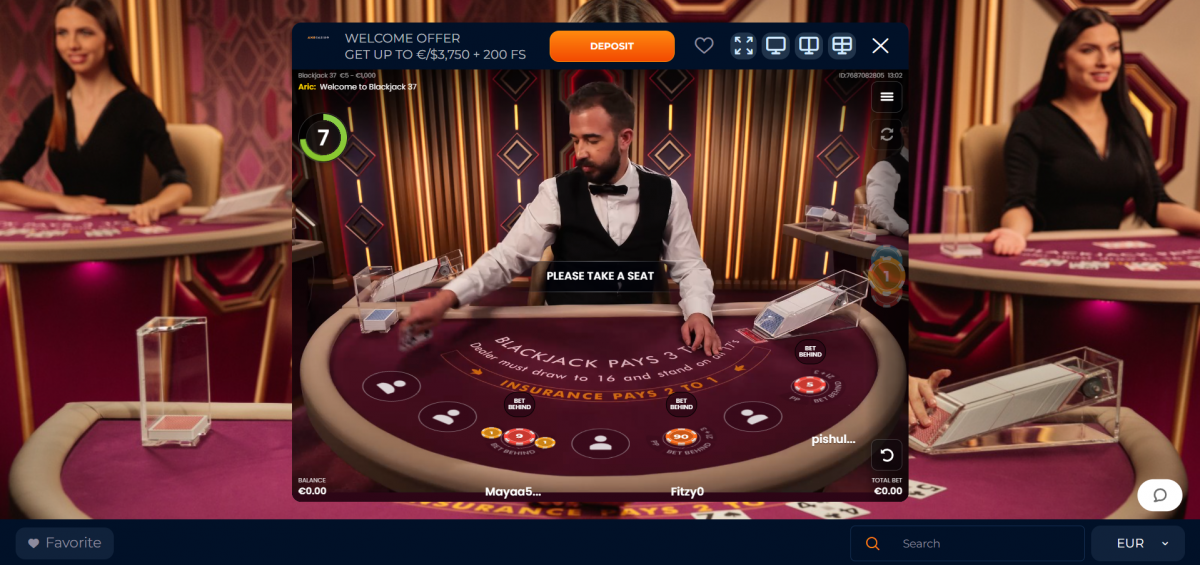Take the leftmost empty seat
This screenshot has width=1200, height=565.
392,384
